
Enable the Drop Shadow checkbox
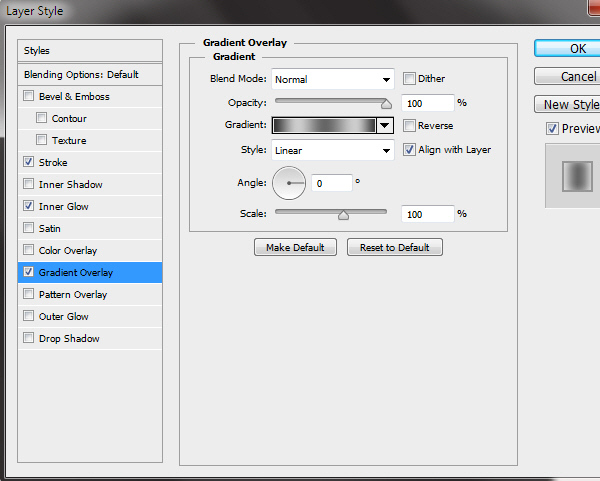(28, 339)
